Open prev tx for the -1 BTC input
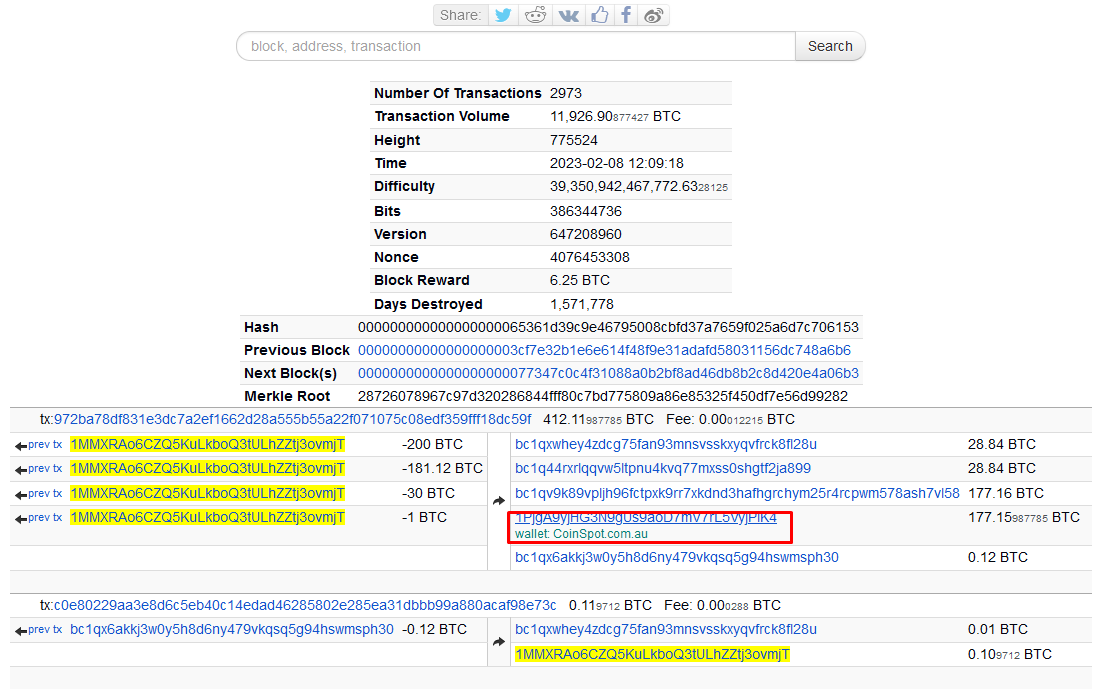The width and height of the screenshot is (1099, 698). point(39,518)
